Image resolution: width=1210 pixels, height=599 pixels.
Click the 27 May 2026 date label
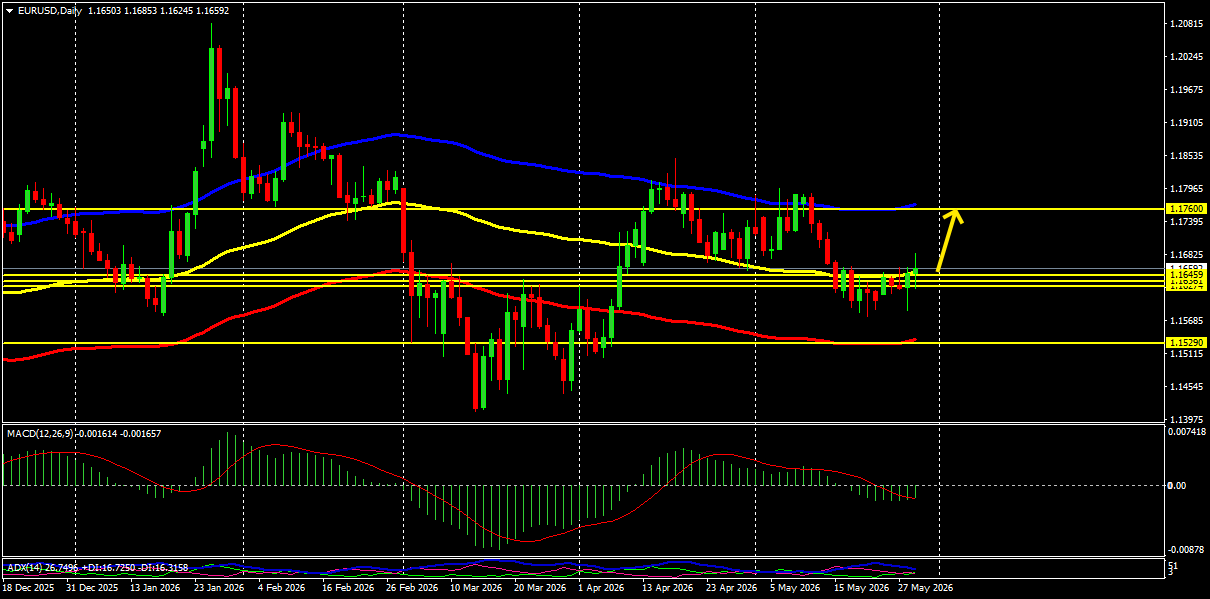(927, 589)
